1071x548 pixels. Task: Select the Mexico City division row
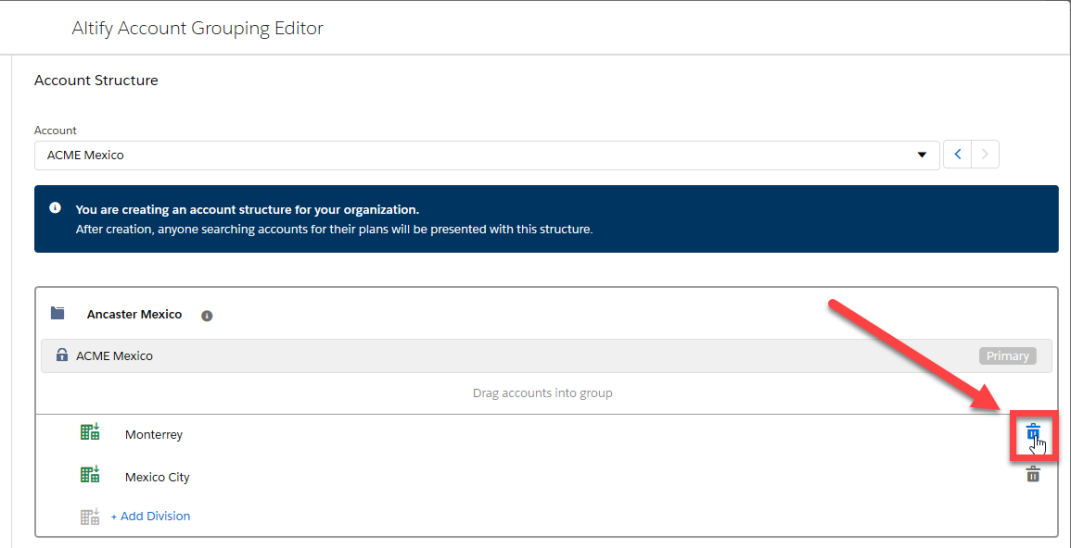[x=546, y=476]
